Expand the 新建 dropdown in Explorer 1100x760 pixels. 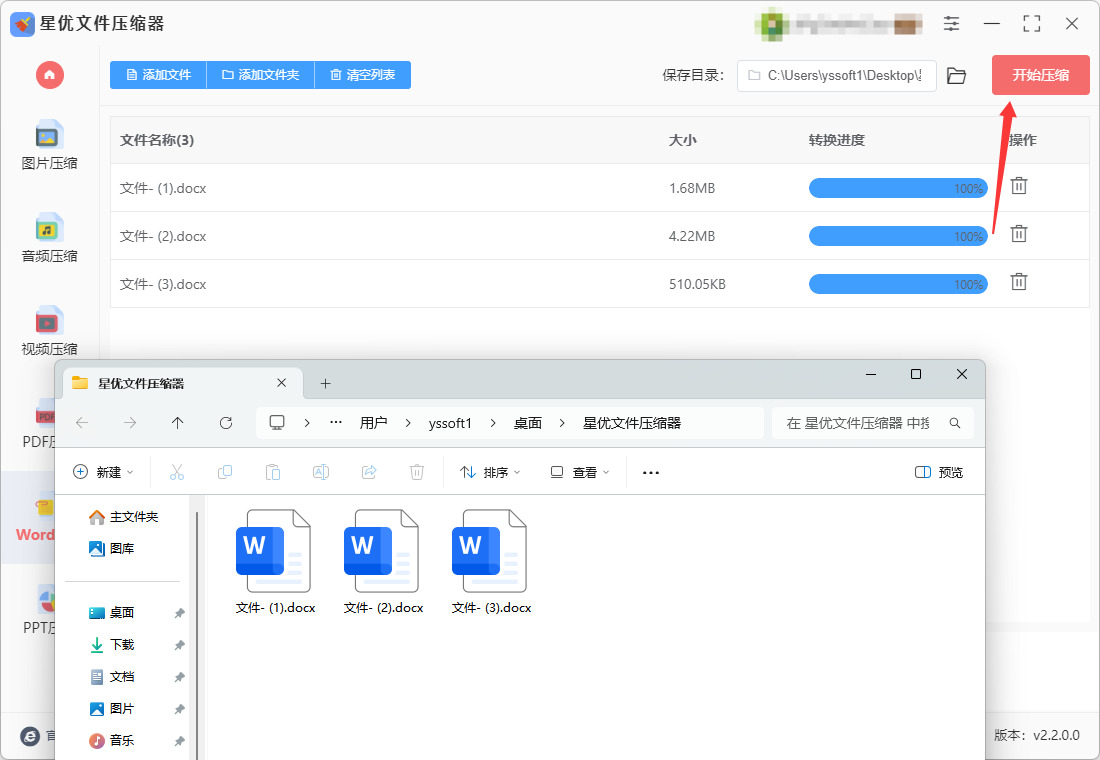[104, 472]
